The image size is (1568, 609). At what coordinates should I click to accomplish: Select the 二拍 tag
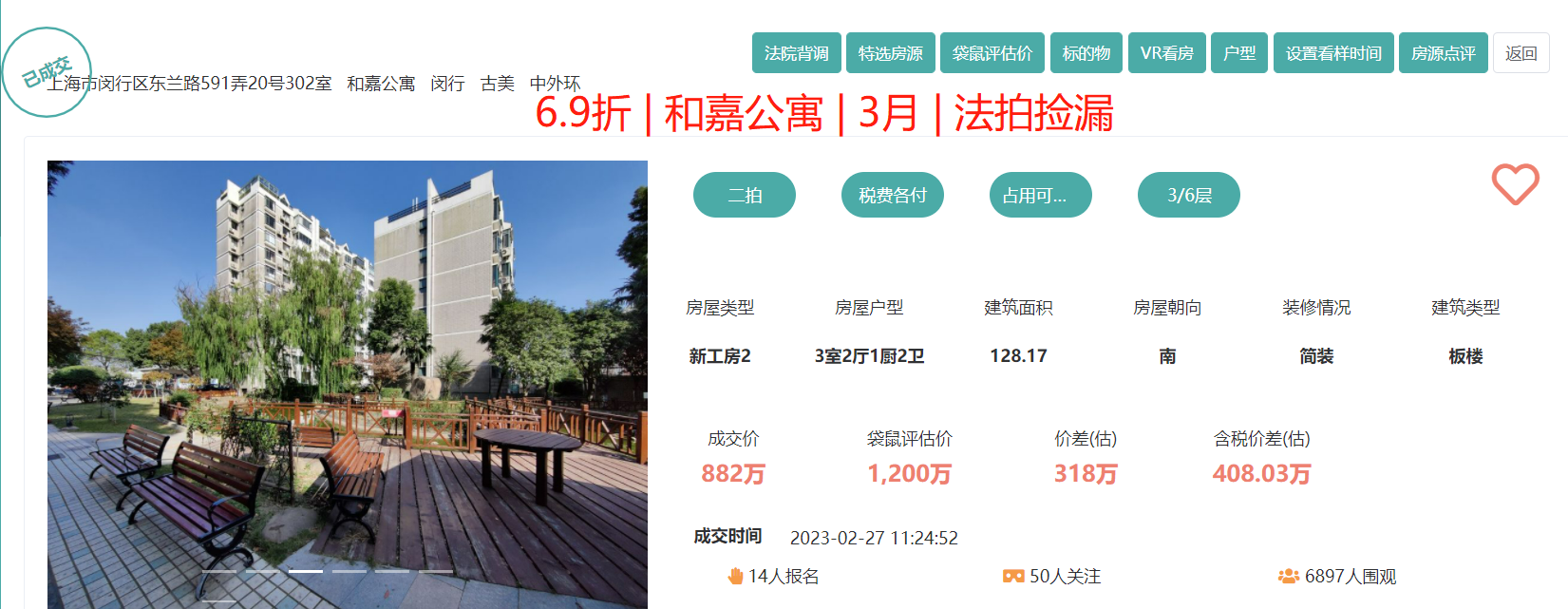[744, 195]
